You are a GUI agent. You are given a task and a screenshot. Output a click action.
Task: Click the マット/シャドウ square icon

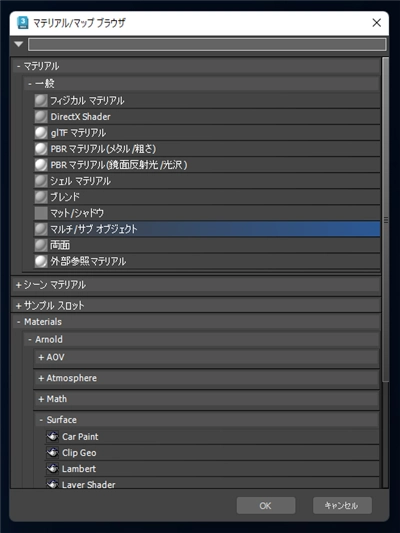tap(41, 213)
